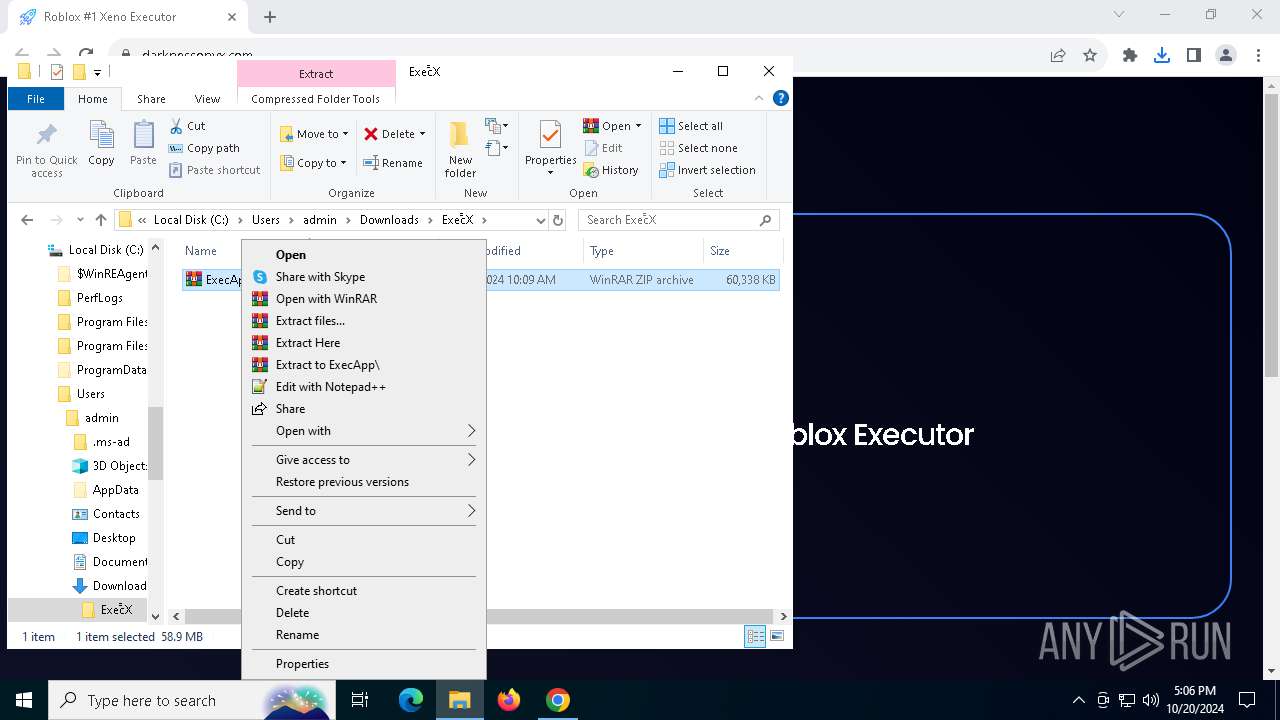This screenshot has width=1280, height=720.
Task: Click Copy path in ribbon
Action: 204,148
